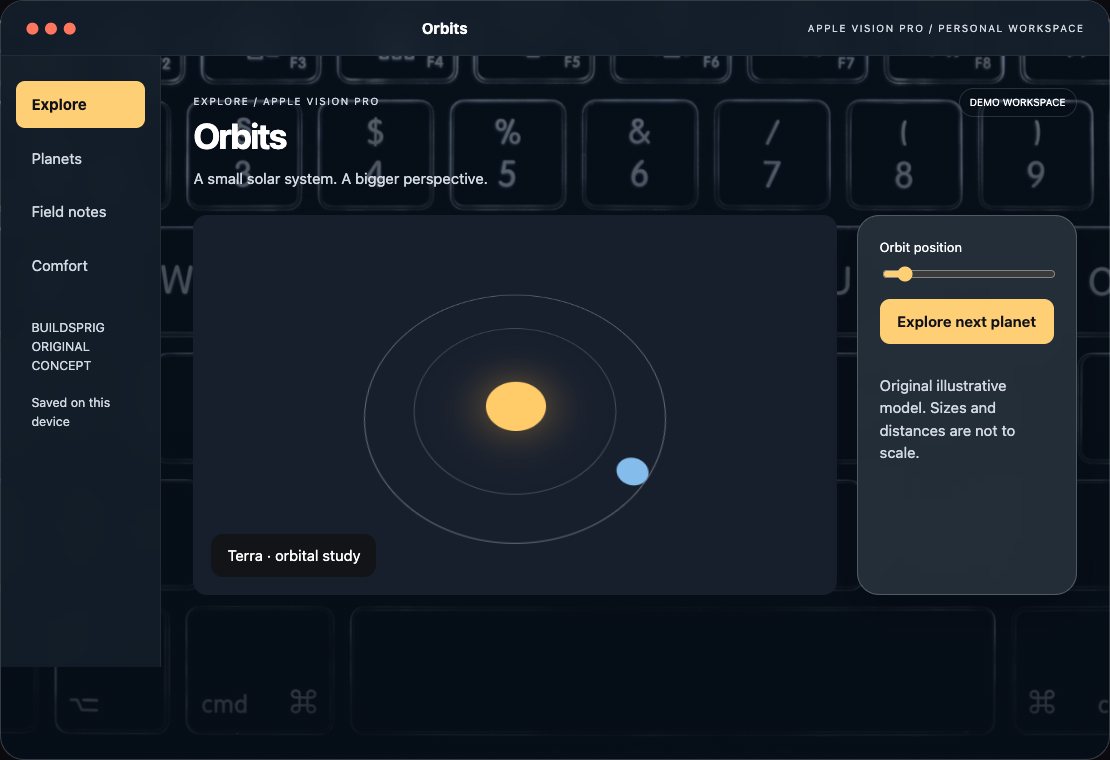Viewport: 1110px width, 760px height.
Task: Adjust the Orbit position slider thumb
Action: 904,275
